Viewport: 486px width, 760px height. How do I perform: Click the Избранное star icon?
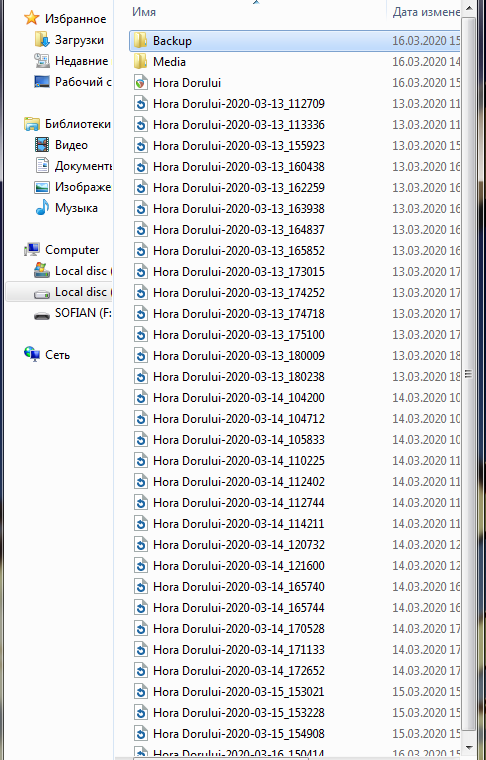tap(32, 19)
